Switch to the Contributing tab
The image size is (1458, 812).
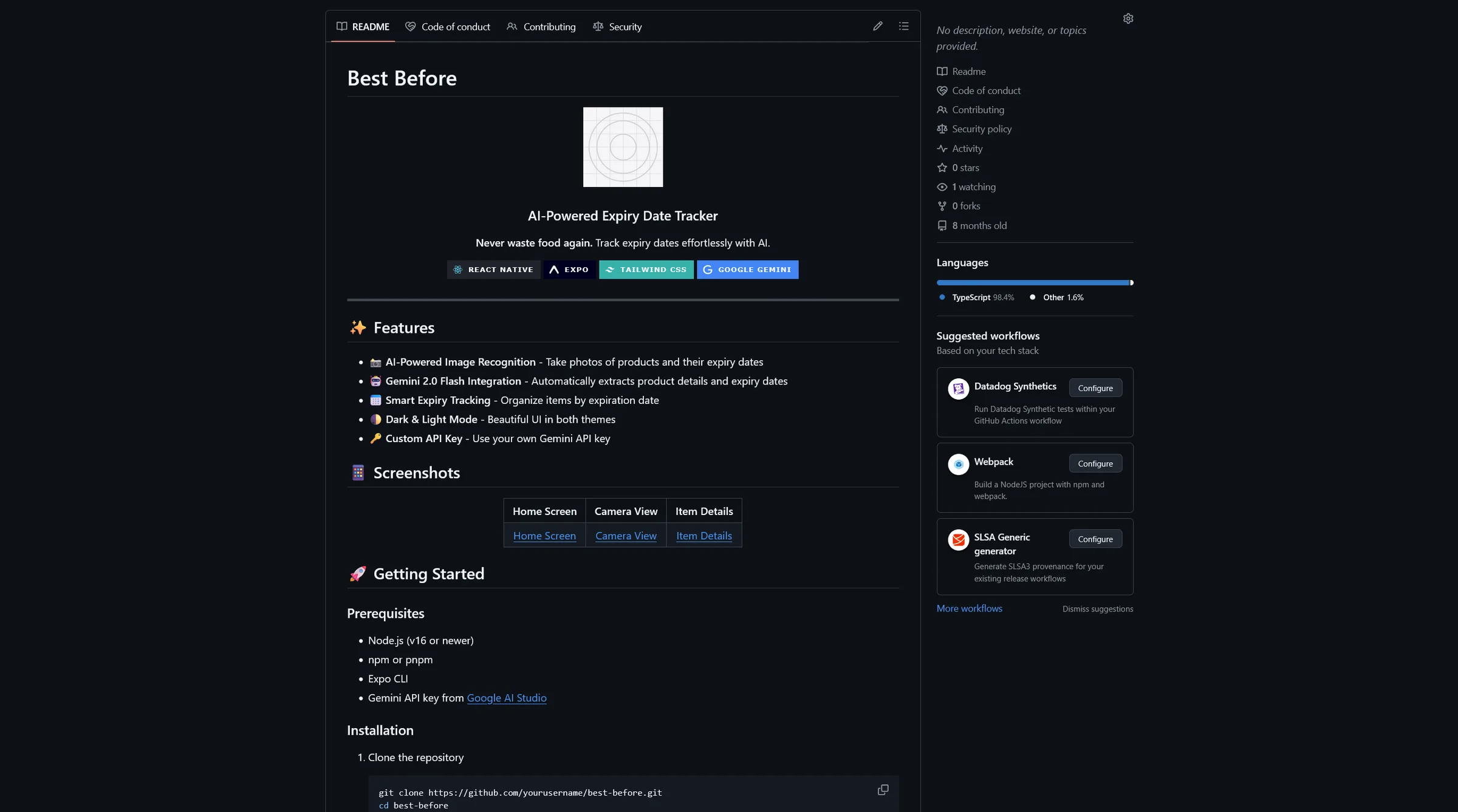[x=541, y=27]
